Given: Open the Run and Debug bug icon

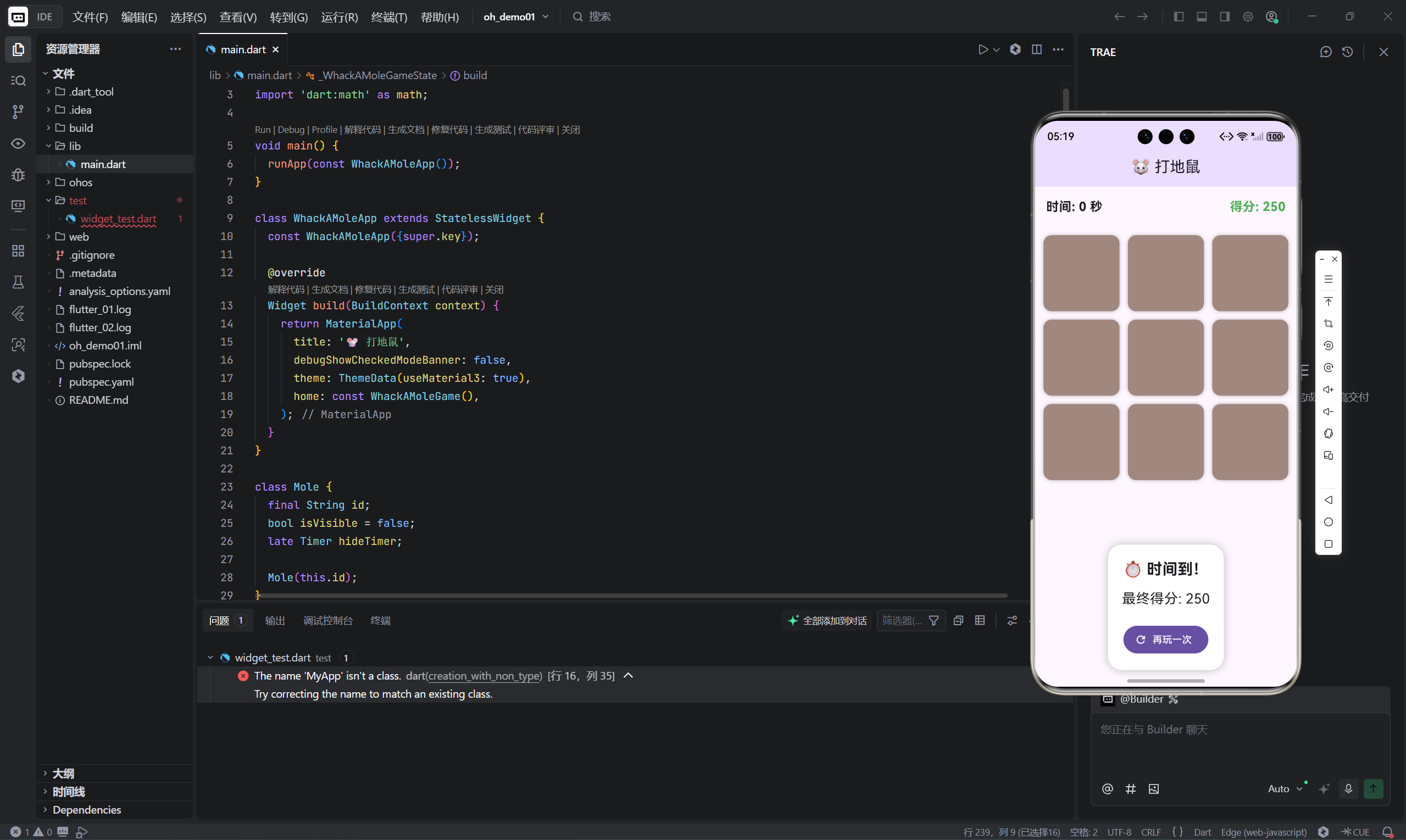Looking at the screenshot, I should point(18,174).
